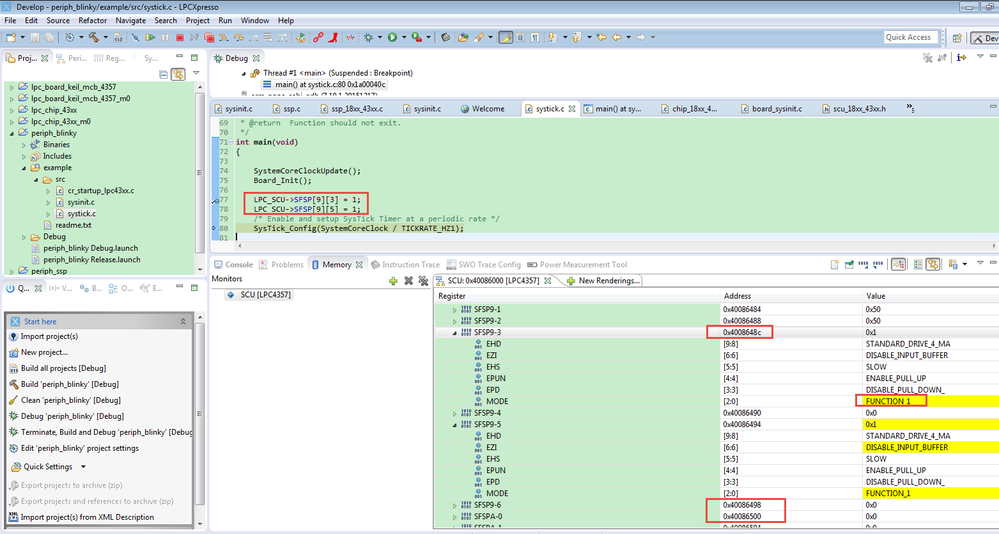
Task: Click the Skip All Breakpoints icon
Action: click(x=135, y=38)
